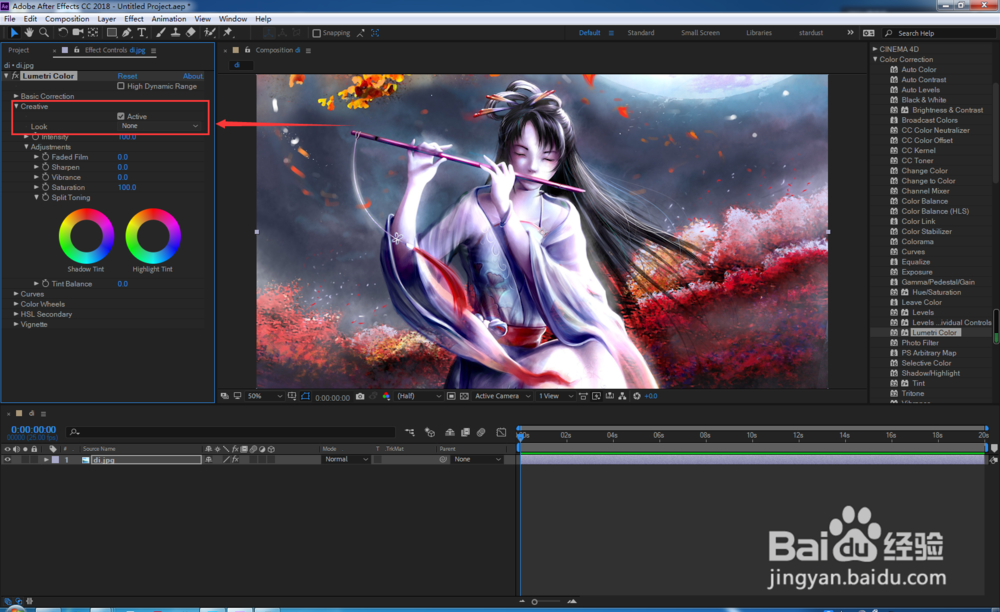
Task: Toggle the High Dynamic Range checkbox
Action: point(121,86)
